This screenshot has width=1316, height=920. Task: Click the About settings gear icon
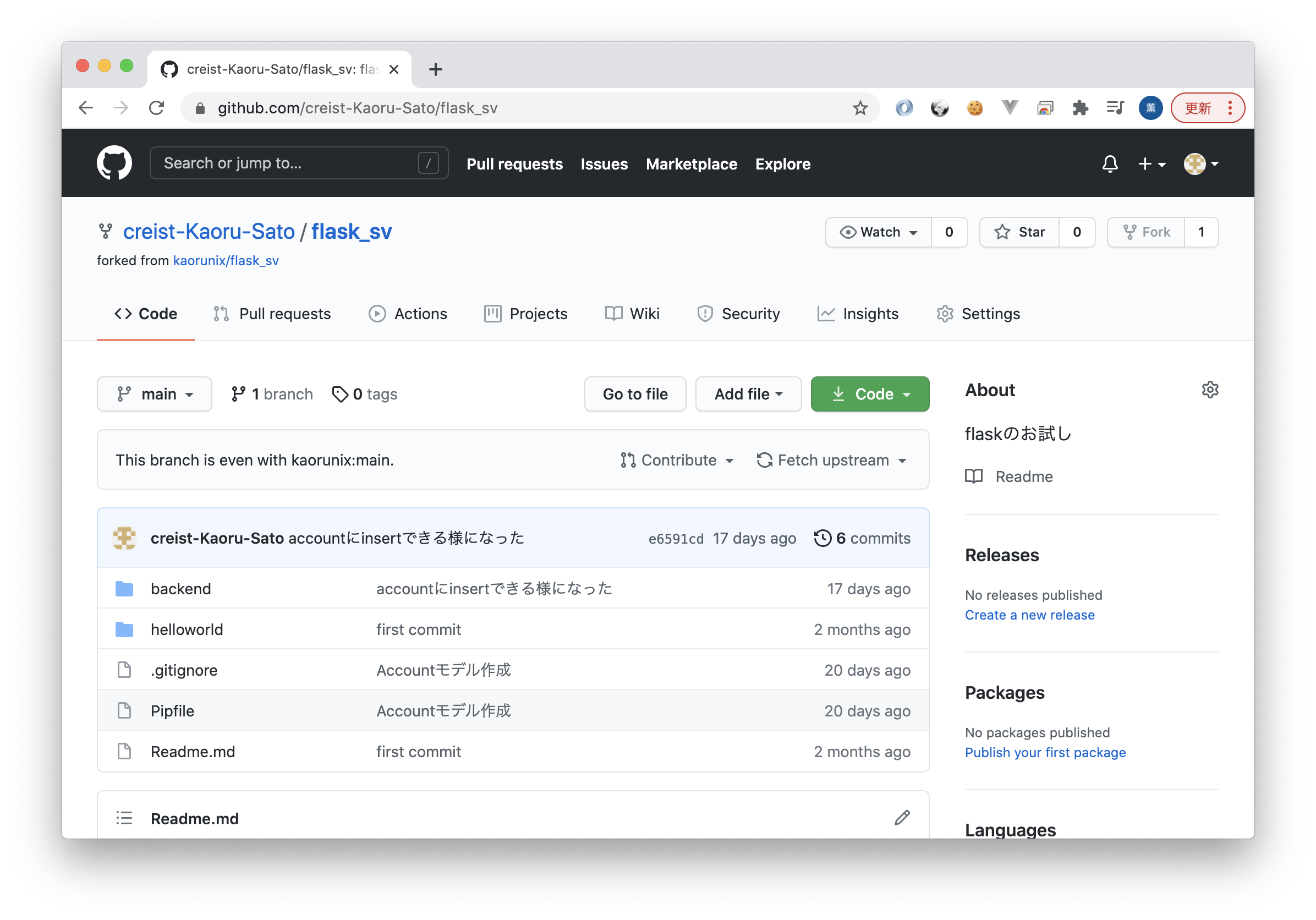click(x=1209, y=390)
